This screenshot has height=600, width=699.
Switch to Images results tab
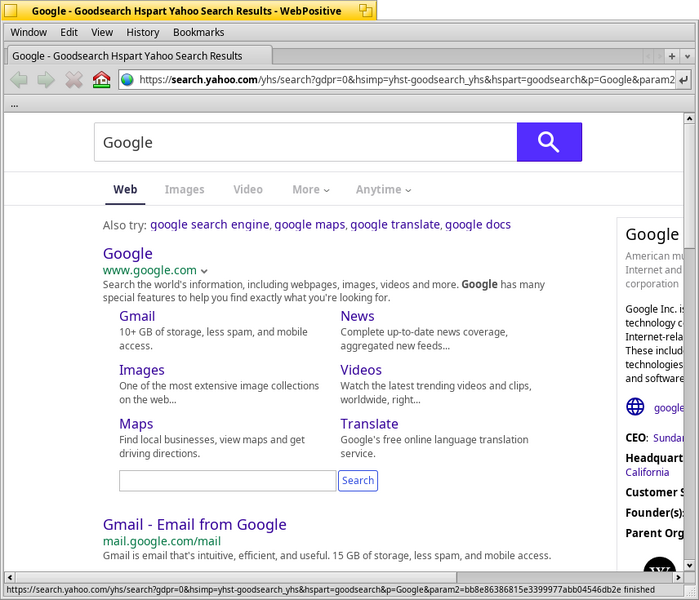[185, 189]
